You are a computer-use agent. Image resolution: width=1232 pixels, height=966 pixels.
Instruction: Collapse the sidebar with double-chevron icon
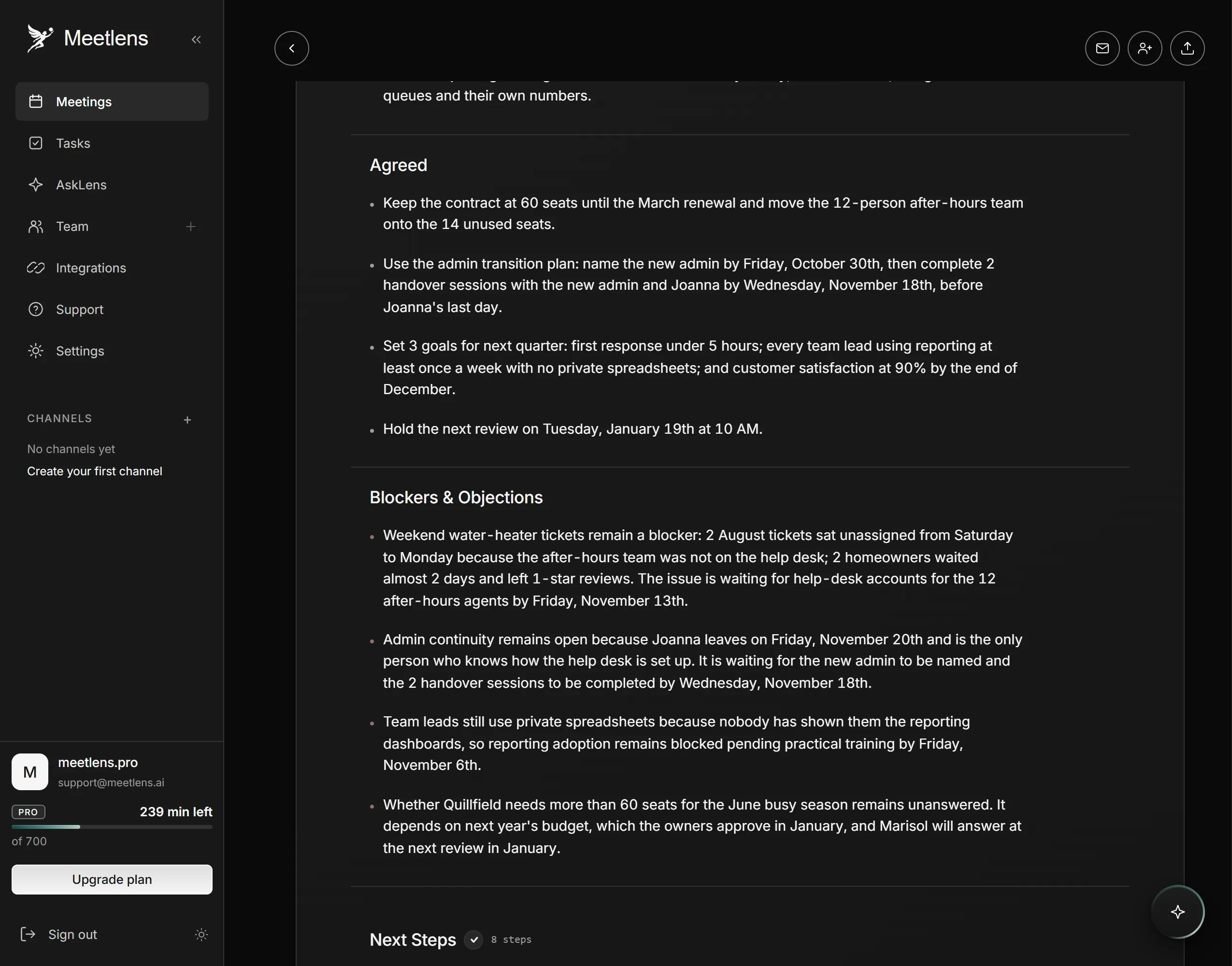point(196,40)
